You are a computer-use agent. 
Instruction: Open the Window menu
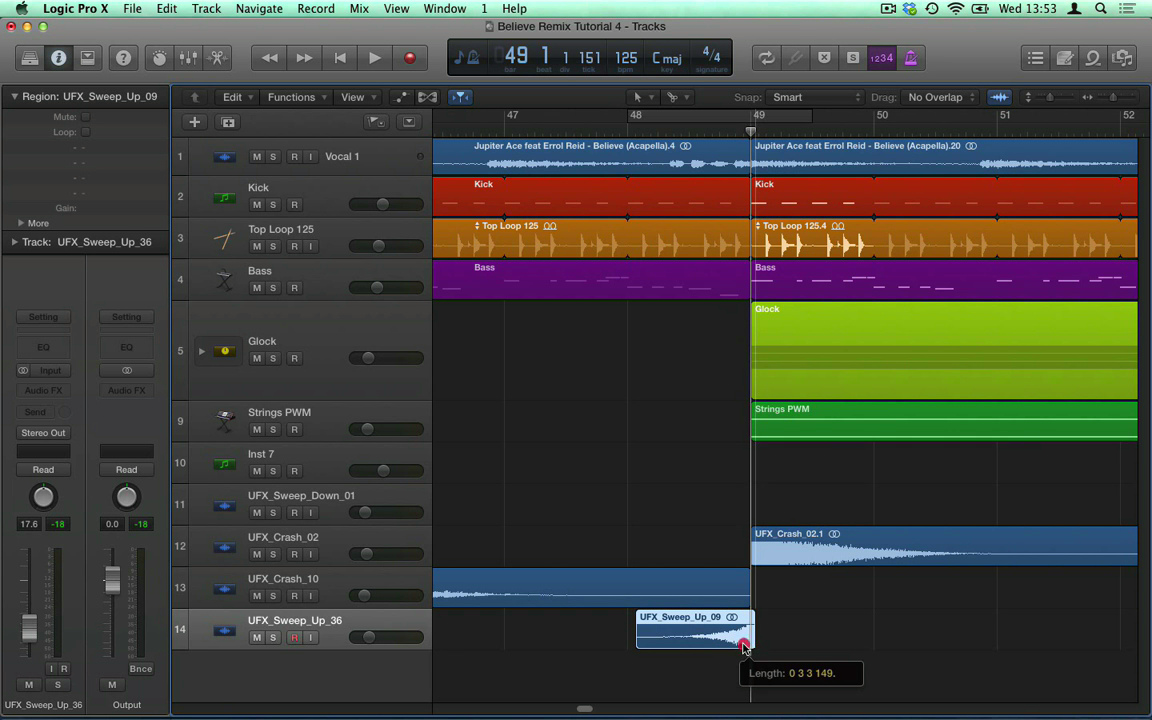pos(444,9)
